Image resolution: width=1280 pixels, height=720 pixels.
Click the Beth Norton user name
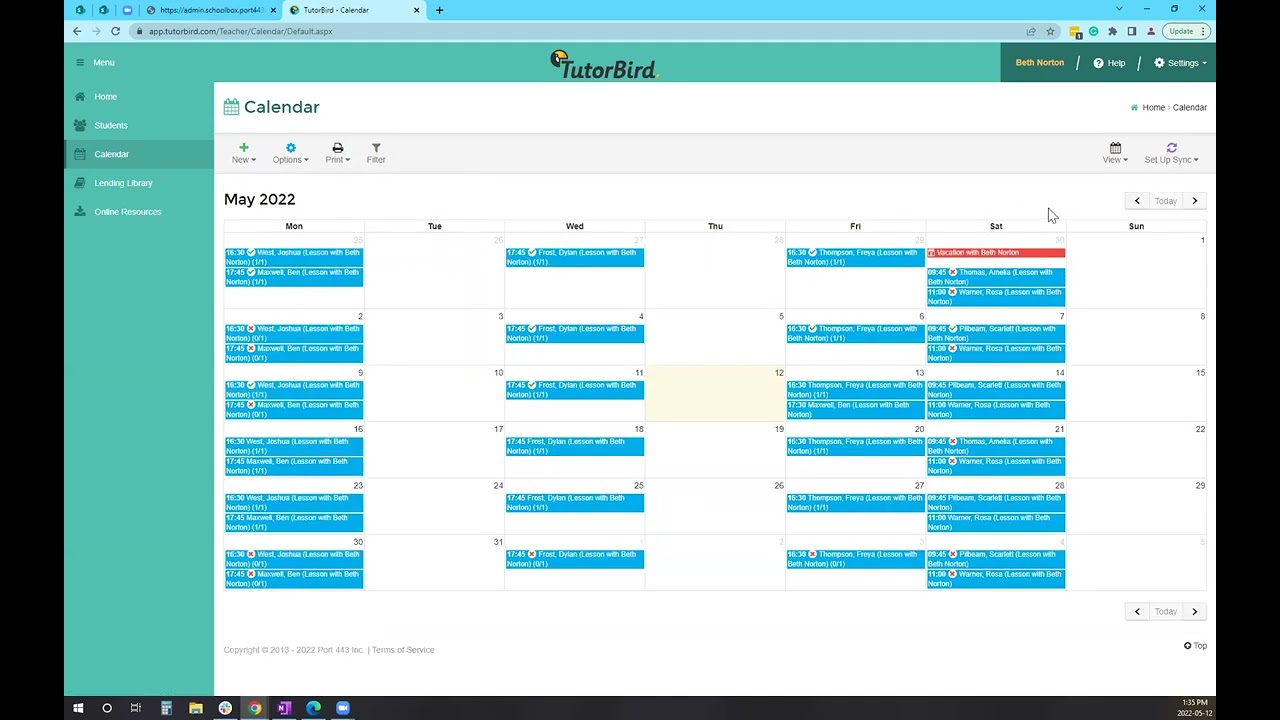pyautogui.click(x=1040, y=63)
